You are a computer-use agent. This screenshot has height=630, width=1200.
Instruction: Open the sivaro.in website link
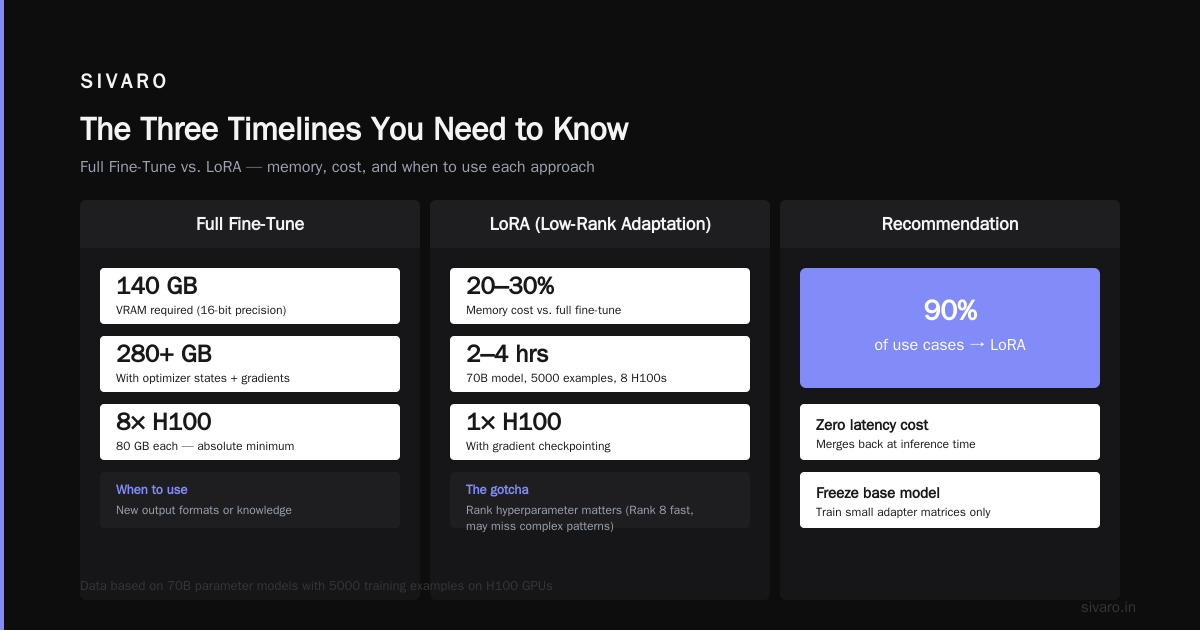(x=1108, y=607)
